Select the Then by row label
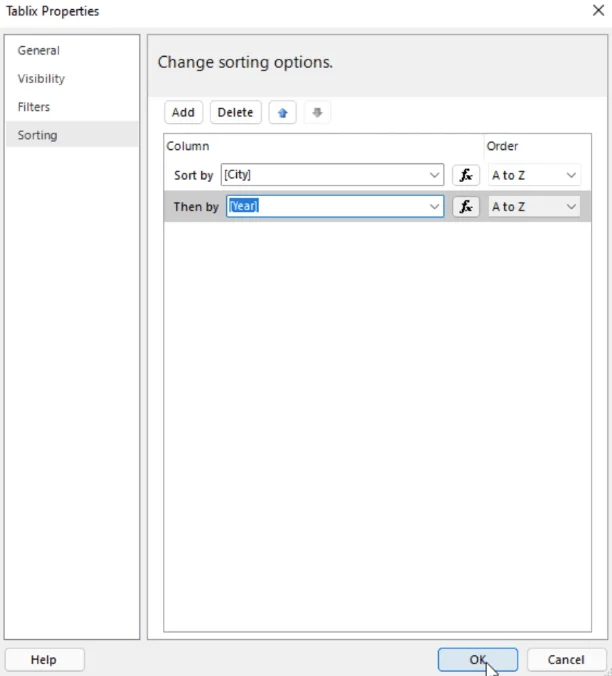 pyautogui.click(x=196, y=207)
